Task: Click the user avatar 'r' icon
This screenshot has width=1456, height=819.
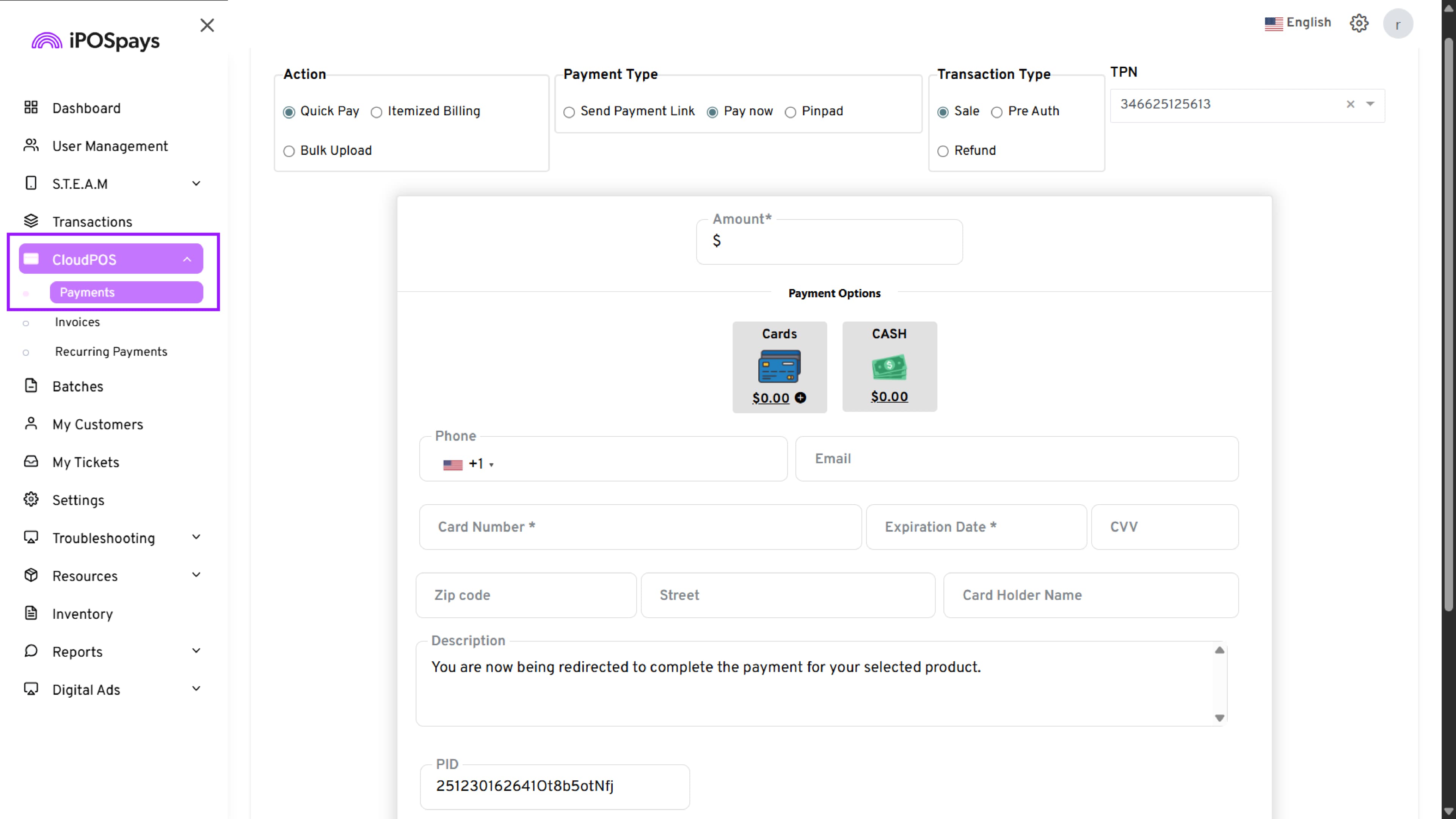Action: coord(1398,24)
